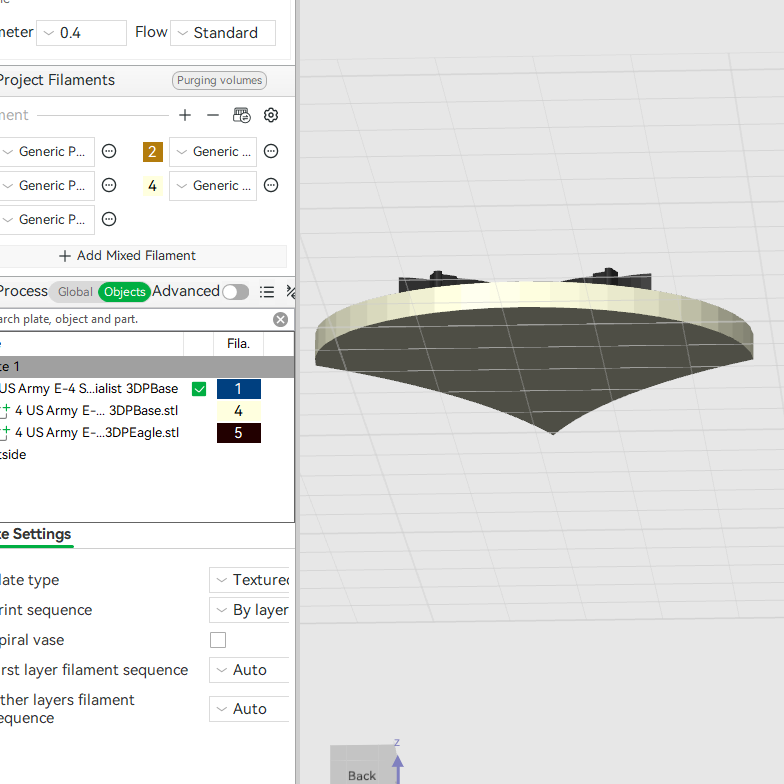
Task: Click filament 2 orange color swatch
Action: click(152, 152)
